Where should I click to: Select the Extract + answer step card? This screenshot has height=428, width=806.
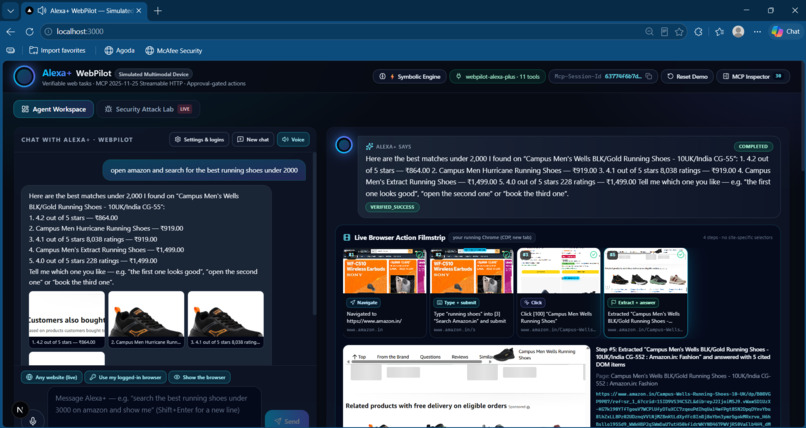[x=646, y=292]
